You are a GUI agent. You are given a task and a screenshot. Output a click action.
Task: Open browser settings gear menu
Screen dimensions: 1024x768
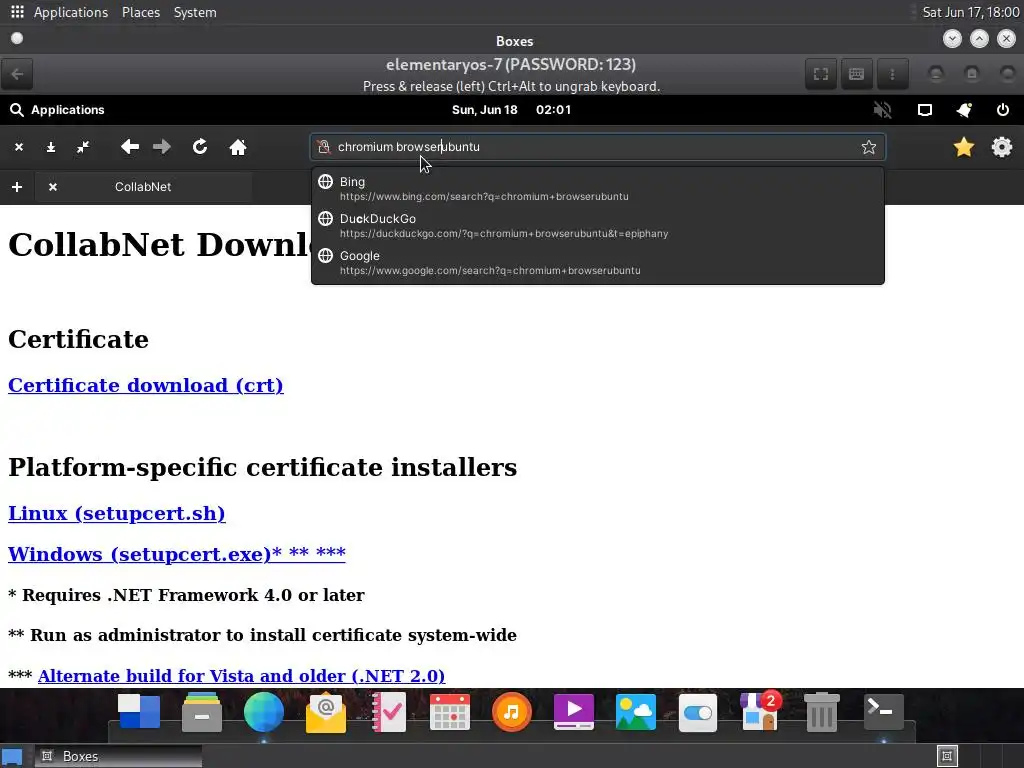tap(1002, 147)
